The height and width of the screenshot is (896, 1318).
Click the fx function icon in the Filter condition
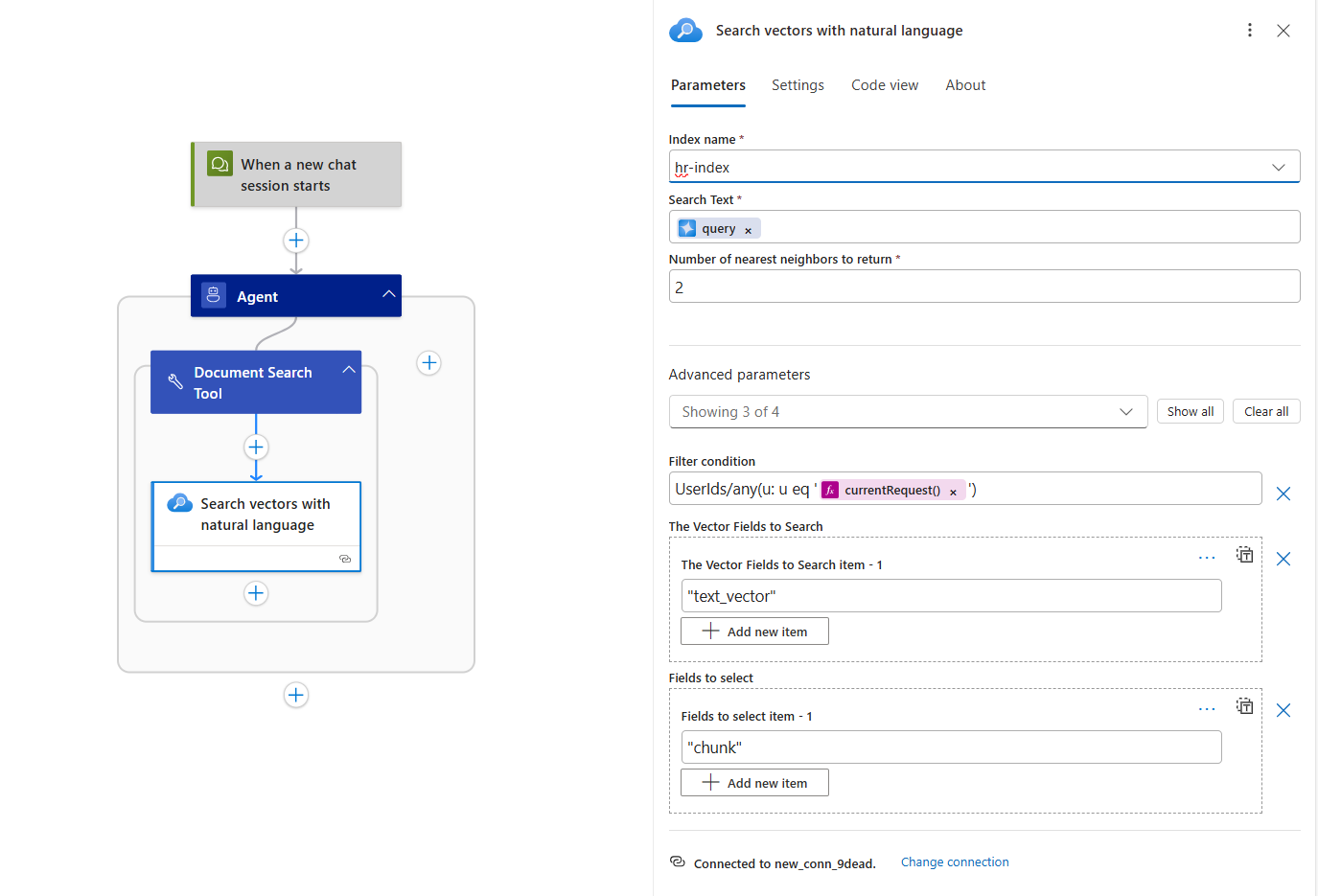click(x=830, y=489)
